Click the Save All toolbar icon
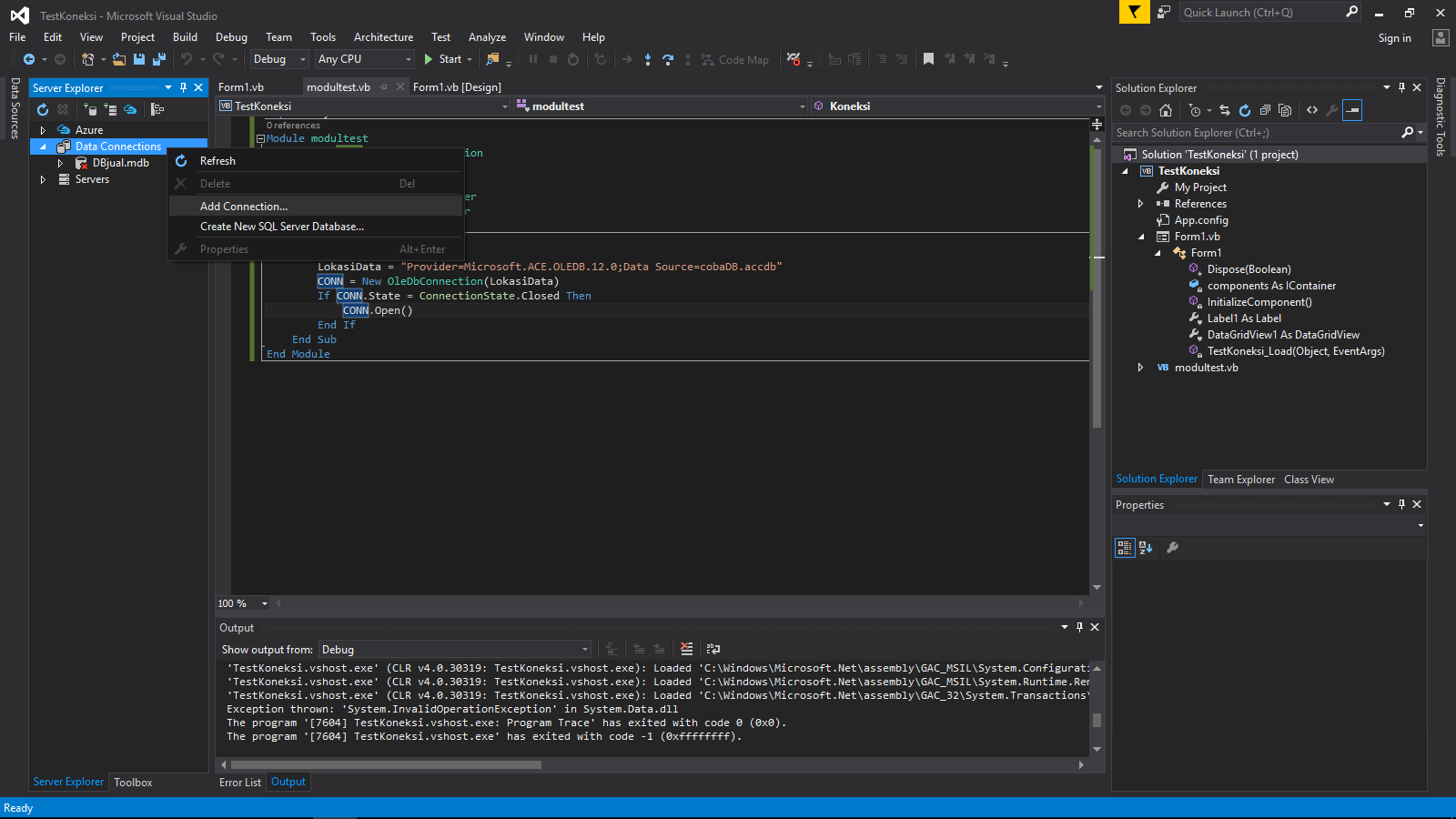The image size is (1456, 819). click(159, 59)
